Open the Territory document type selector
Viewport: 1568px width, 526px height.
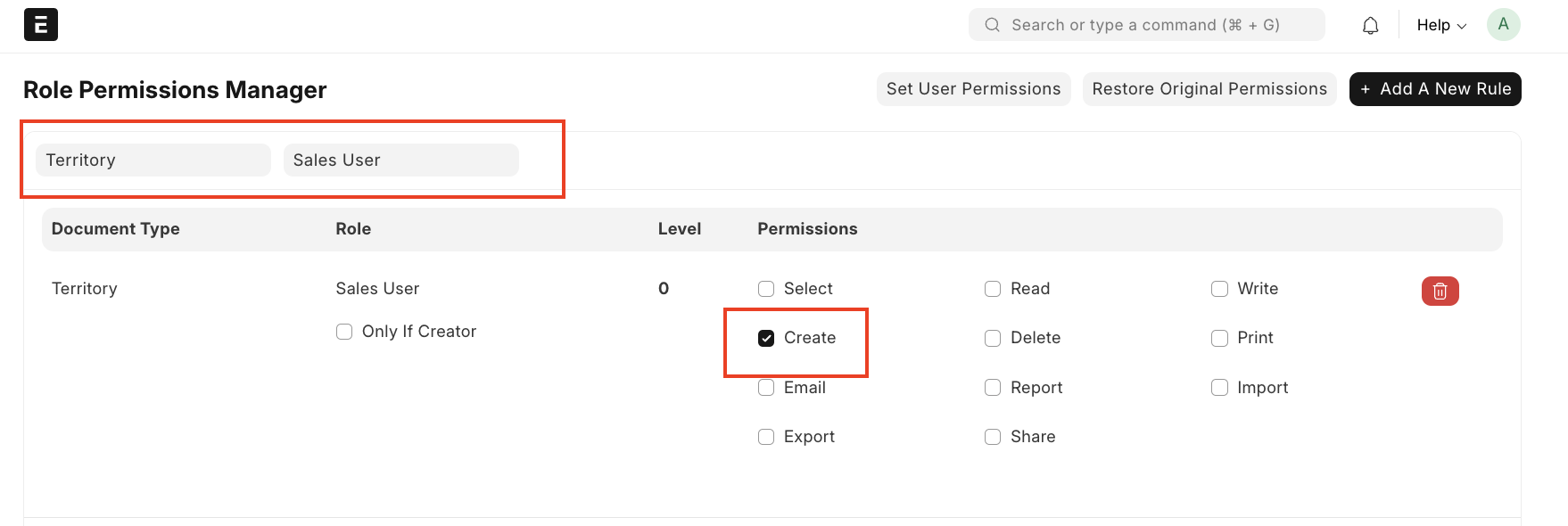click(x=153, y=160)
